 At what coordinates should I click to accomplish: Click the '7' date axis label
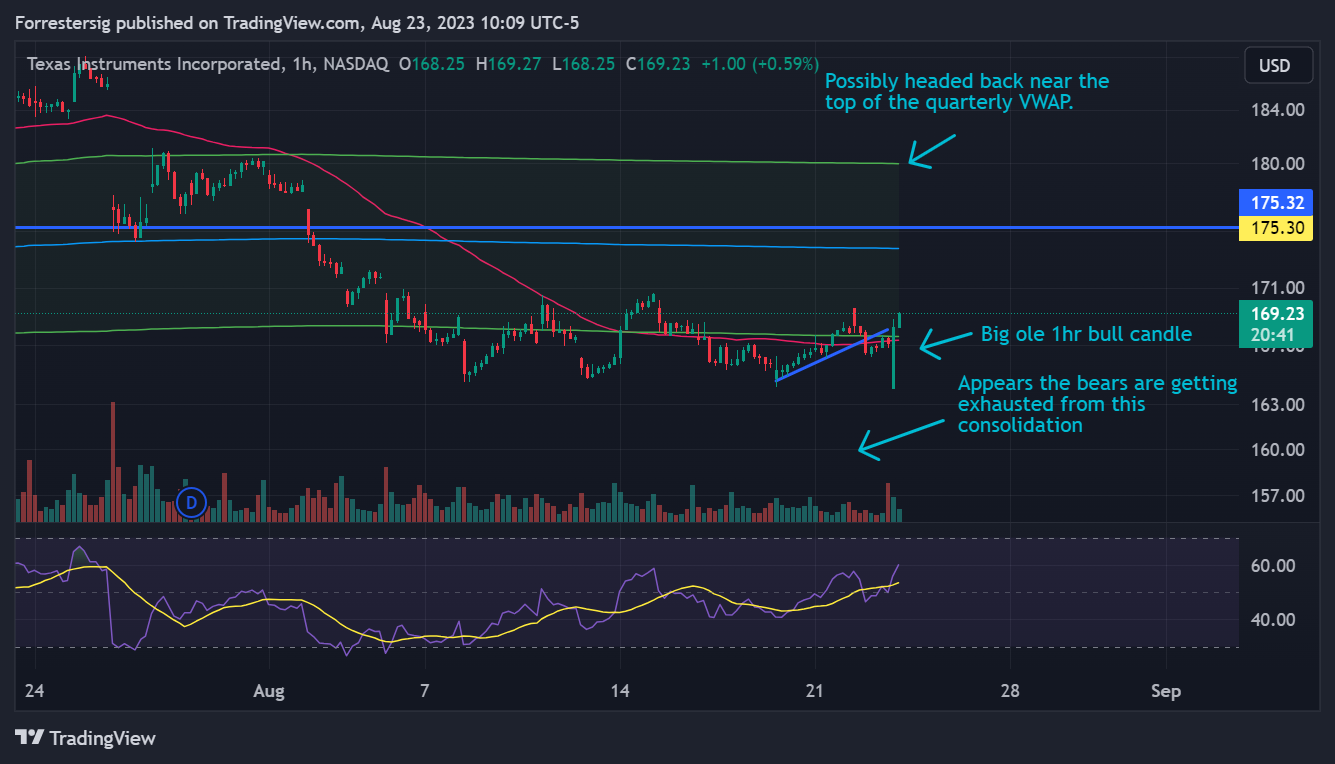click(425, 691)
